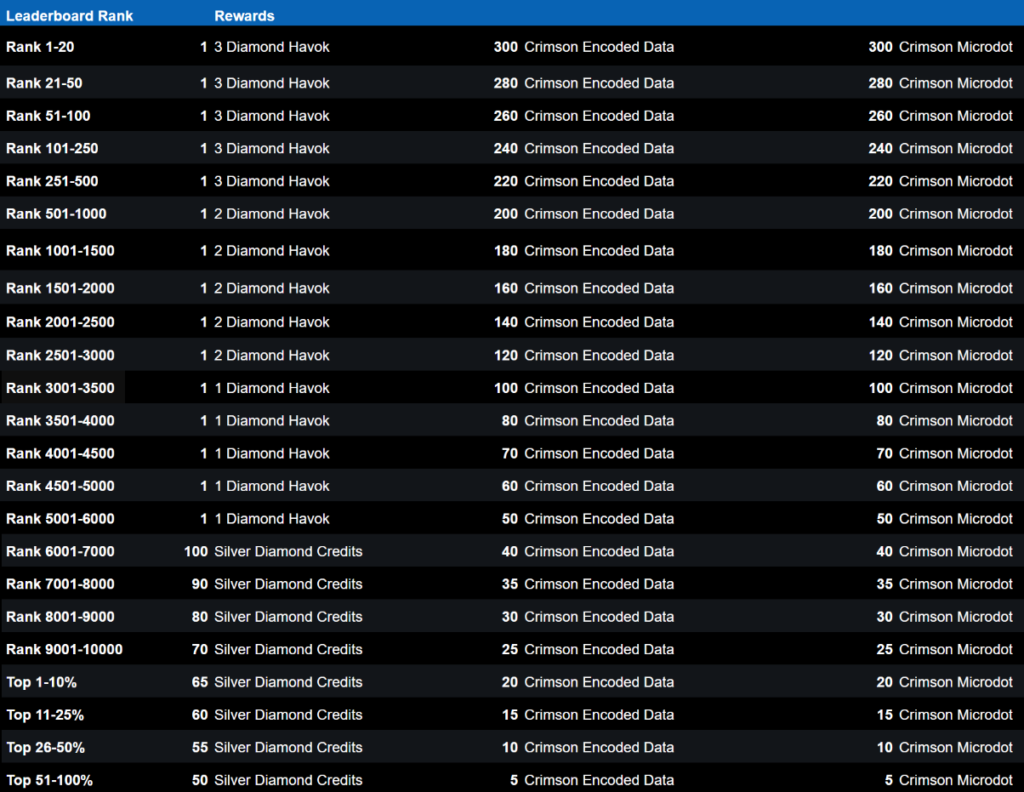Click "260 Crimson Microdot" reward
Viewport: 1024px width, 792px height.
coord(940,116)
